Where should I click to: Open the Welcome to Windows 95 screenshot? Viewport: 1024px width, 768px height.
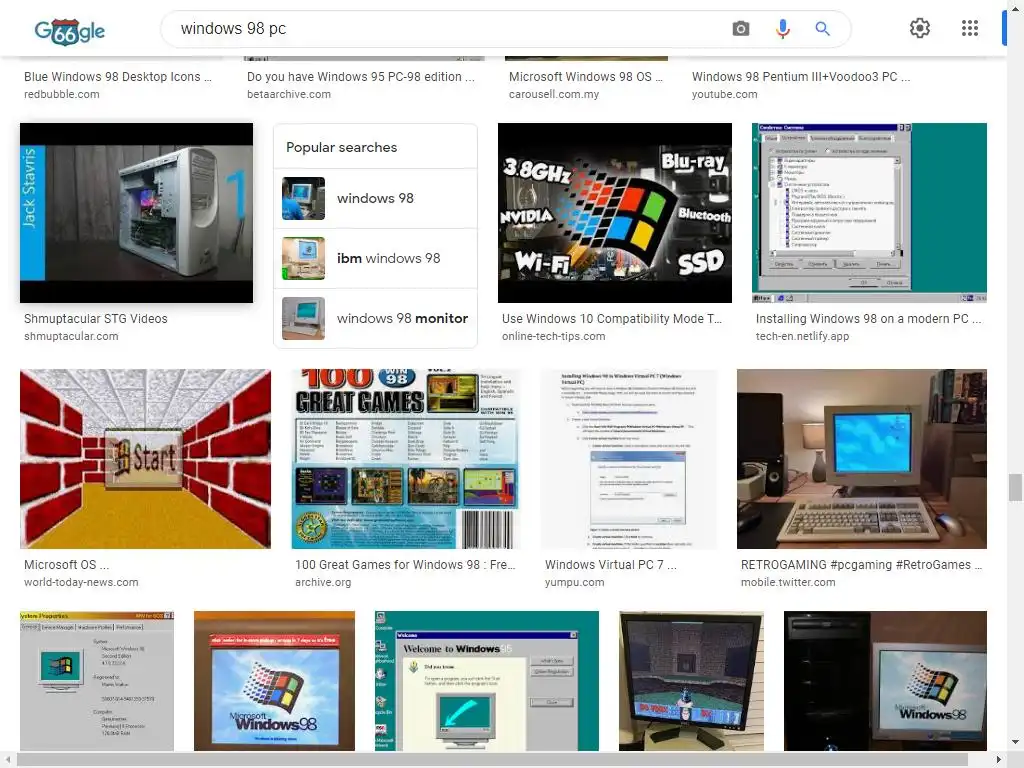(x=487, y=681)
